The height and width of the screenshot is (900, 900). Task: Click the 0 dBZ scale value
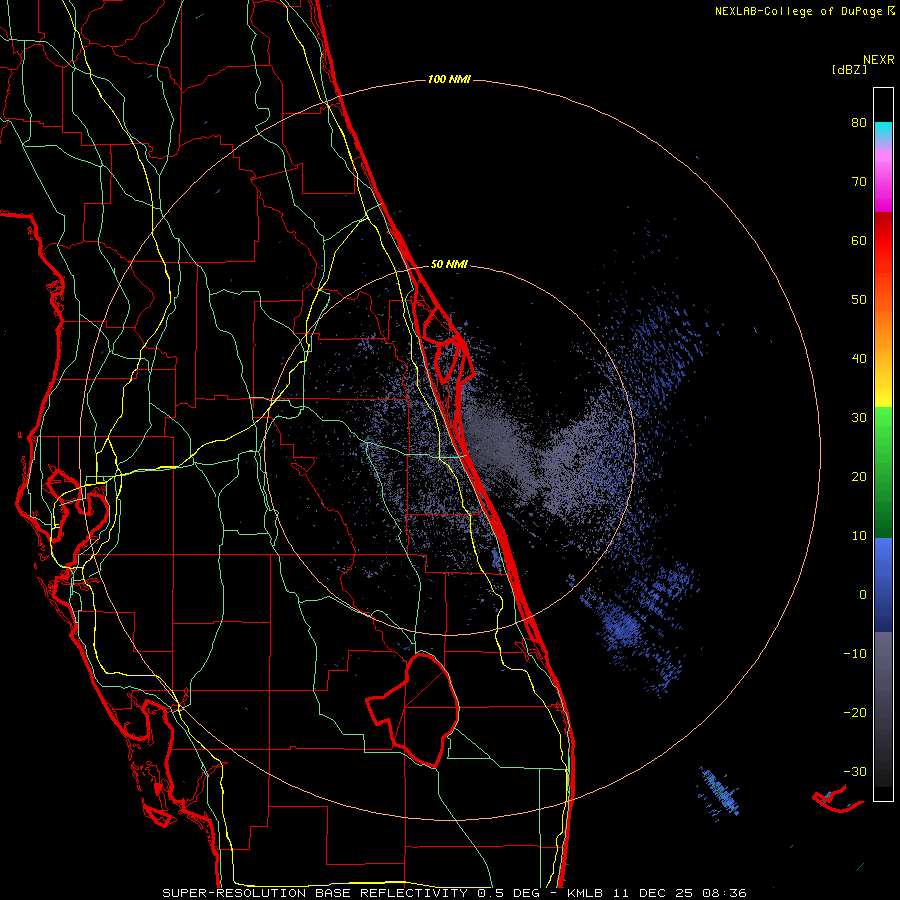(863, 595)
